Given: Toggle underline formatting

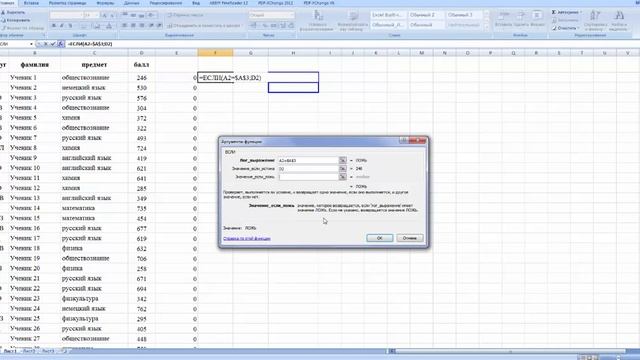Looking at the screenshot, I should [70, 26].
